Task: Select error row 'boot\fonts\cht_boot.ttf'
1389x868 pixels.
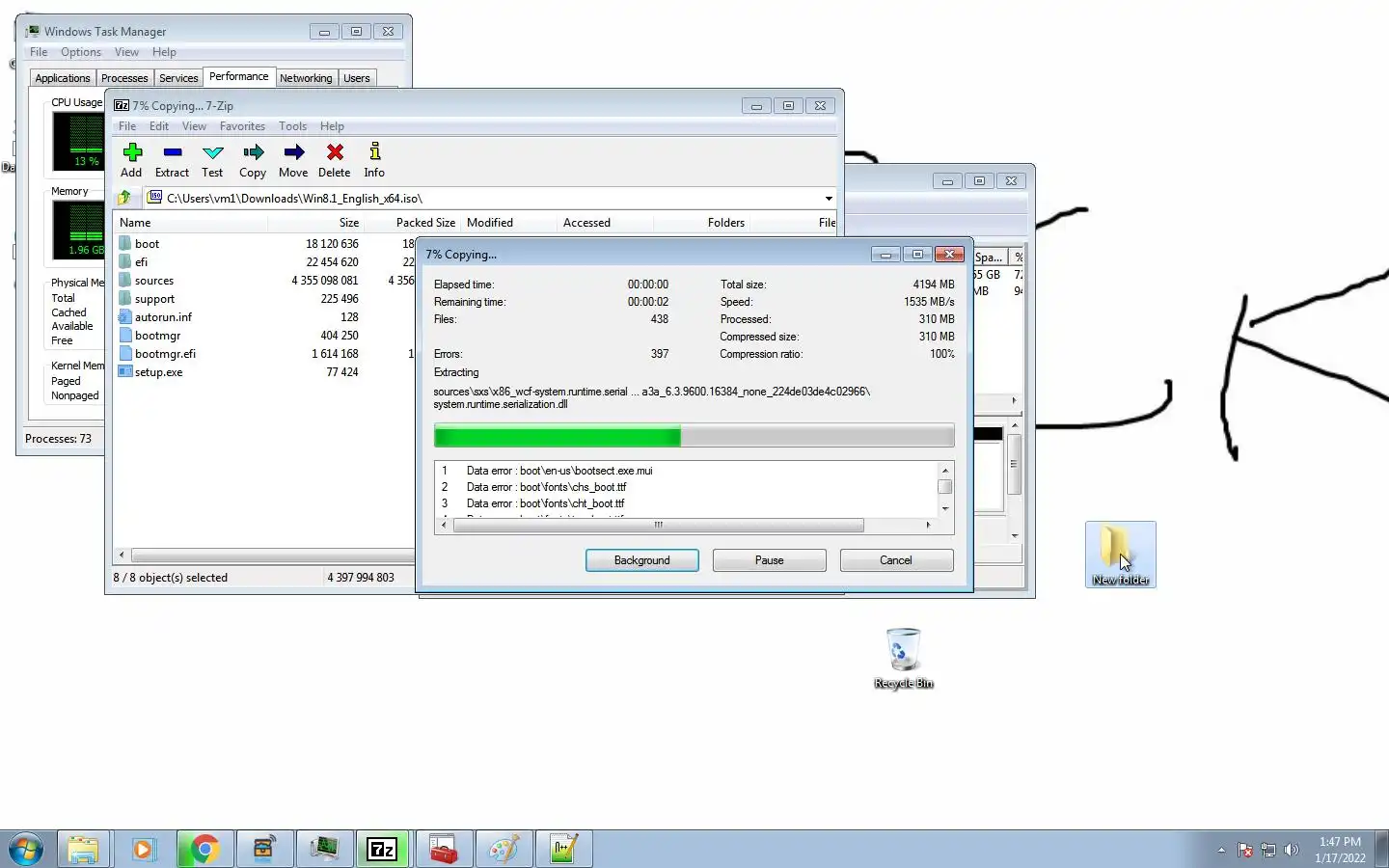Action: 686,503
